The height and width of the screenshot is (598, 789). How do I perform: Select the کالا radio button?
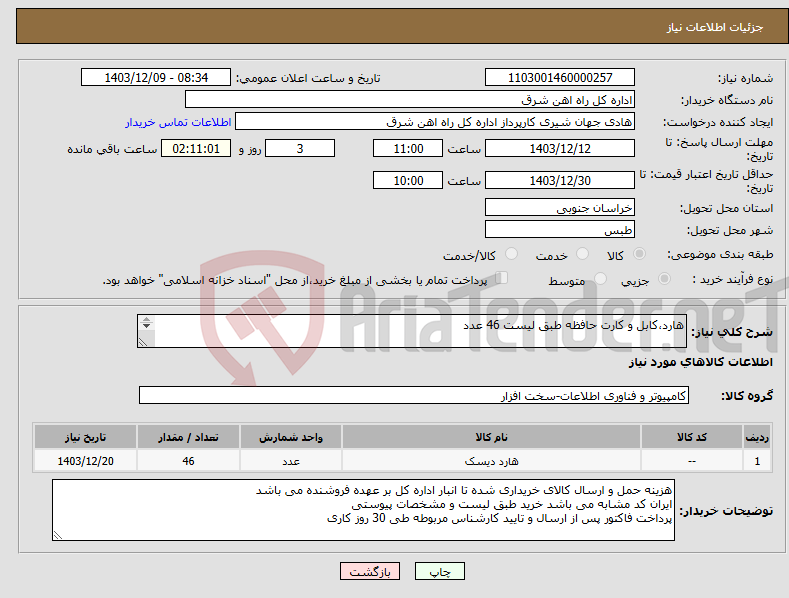640,254
